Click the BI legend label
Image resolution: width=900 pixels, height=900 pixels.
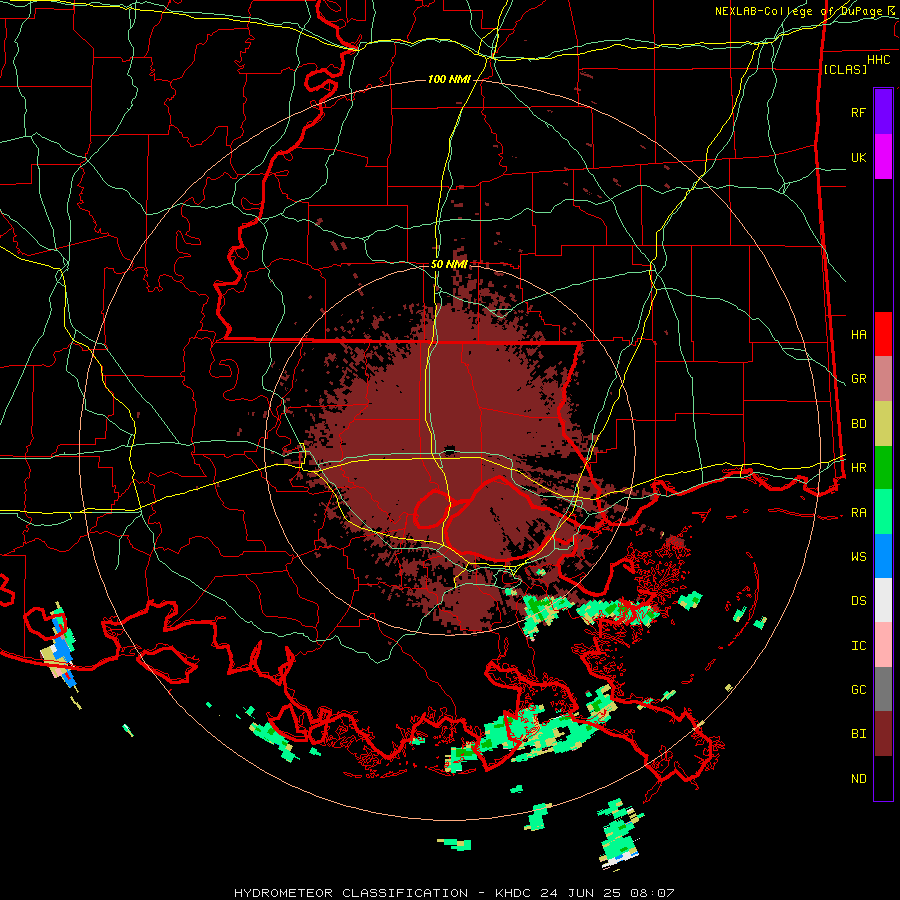click(858, 734)
